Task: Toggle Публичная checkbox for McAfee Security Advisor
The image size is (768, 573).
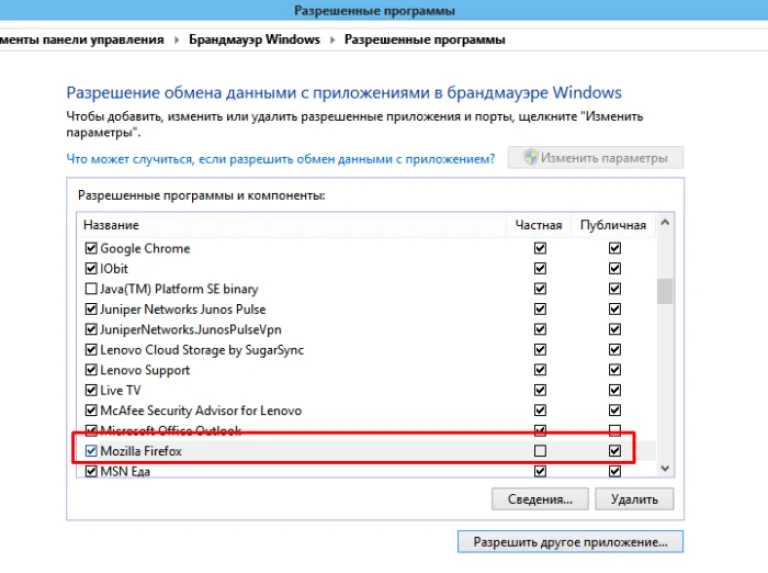Action: coord(615,410)
